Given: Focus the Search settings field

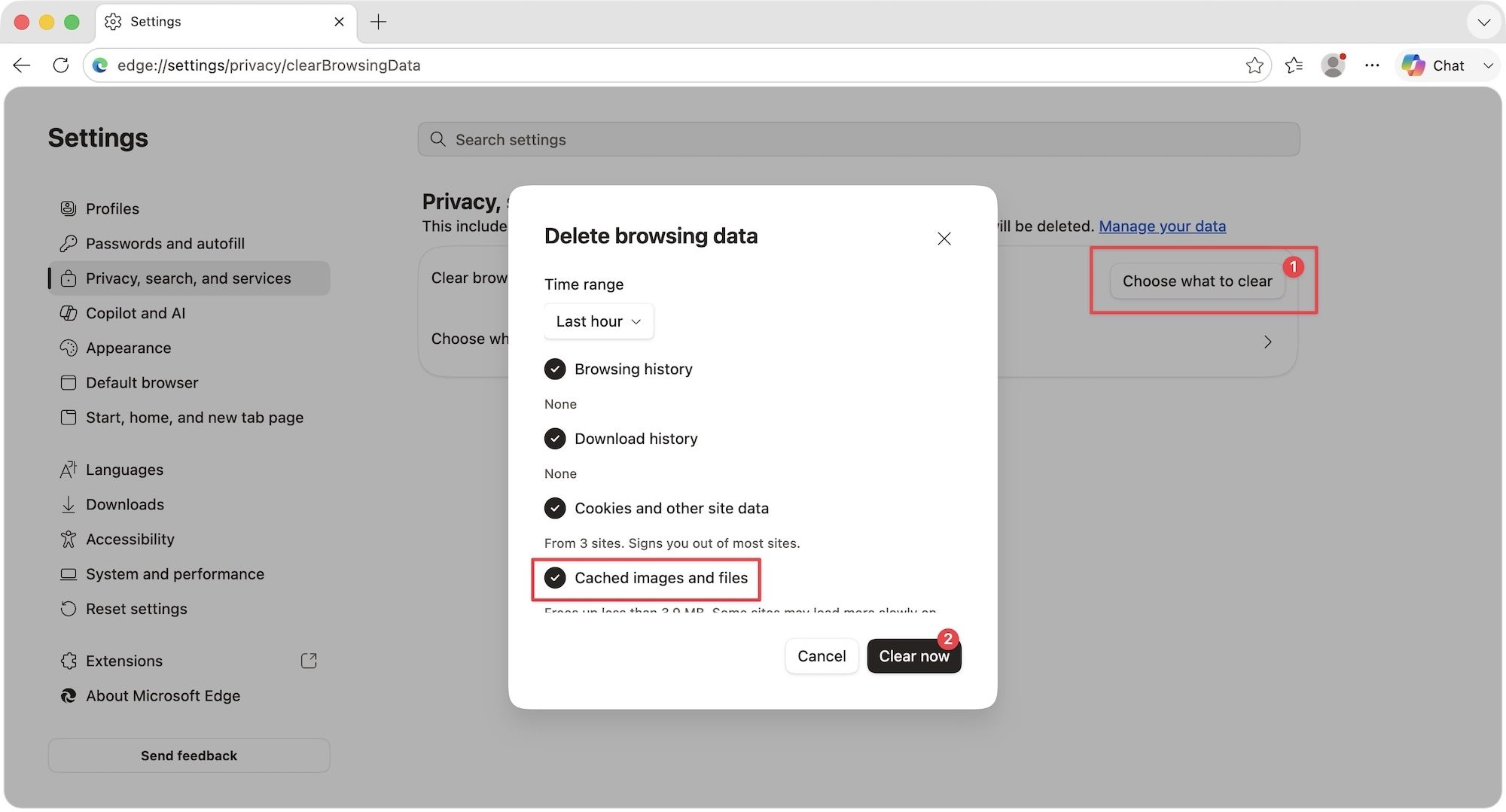Looking at the screenshot, I should [858, 139].
